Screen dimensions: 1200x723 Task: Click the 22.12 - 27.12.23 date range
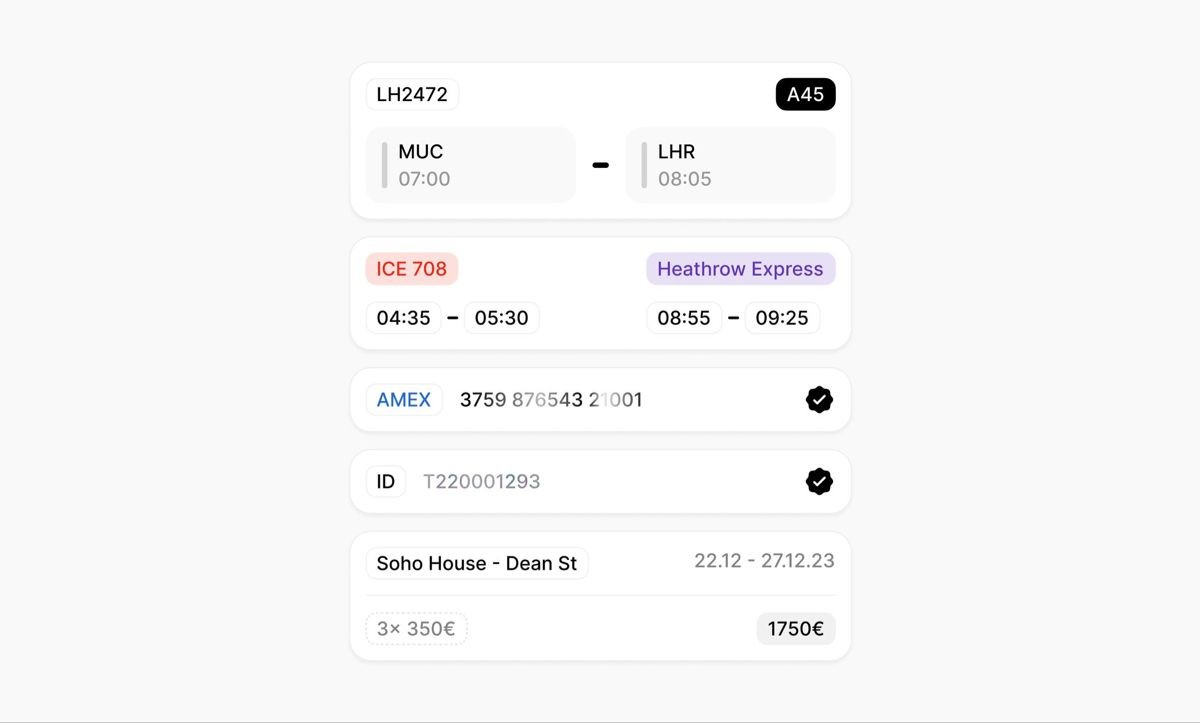tap(764, 561)
